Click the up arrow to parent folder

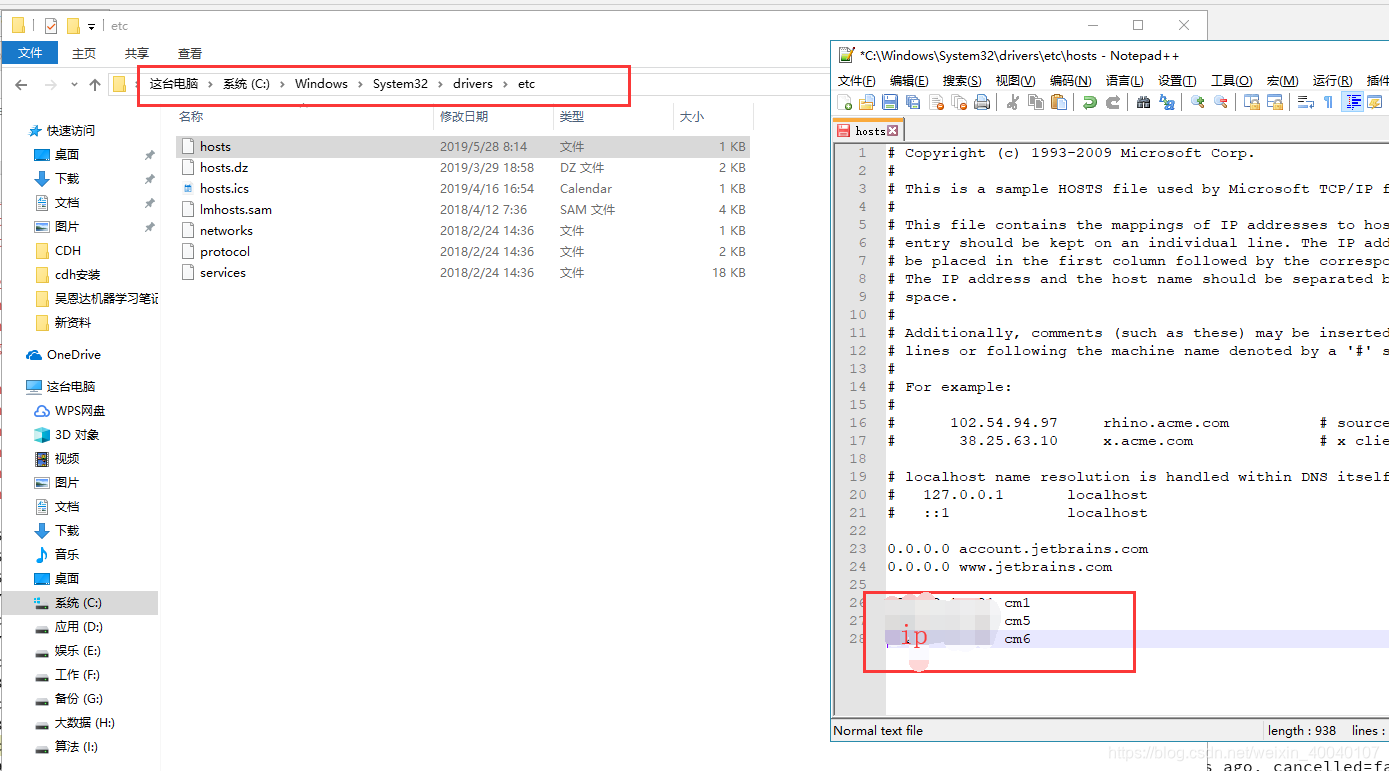[95, 84]
